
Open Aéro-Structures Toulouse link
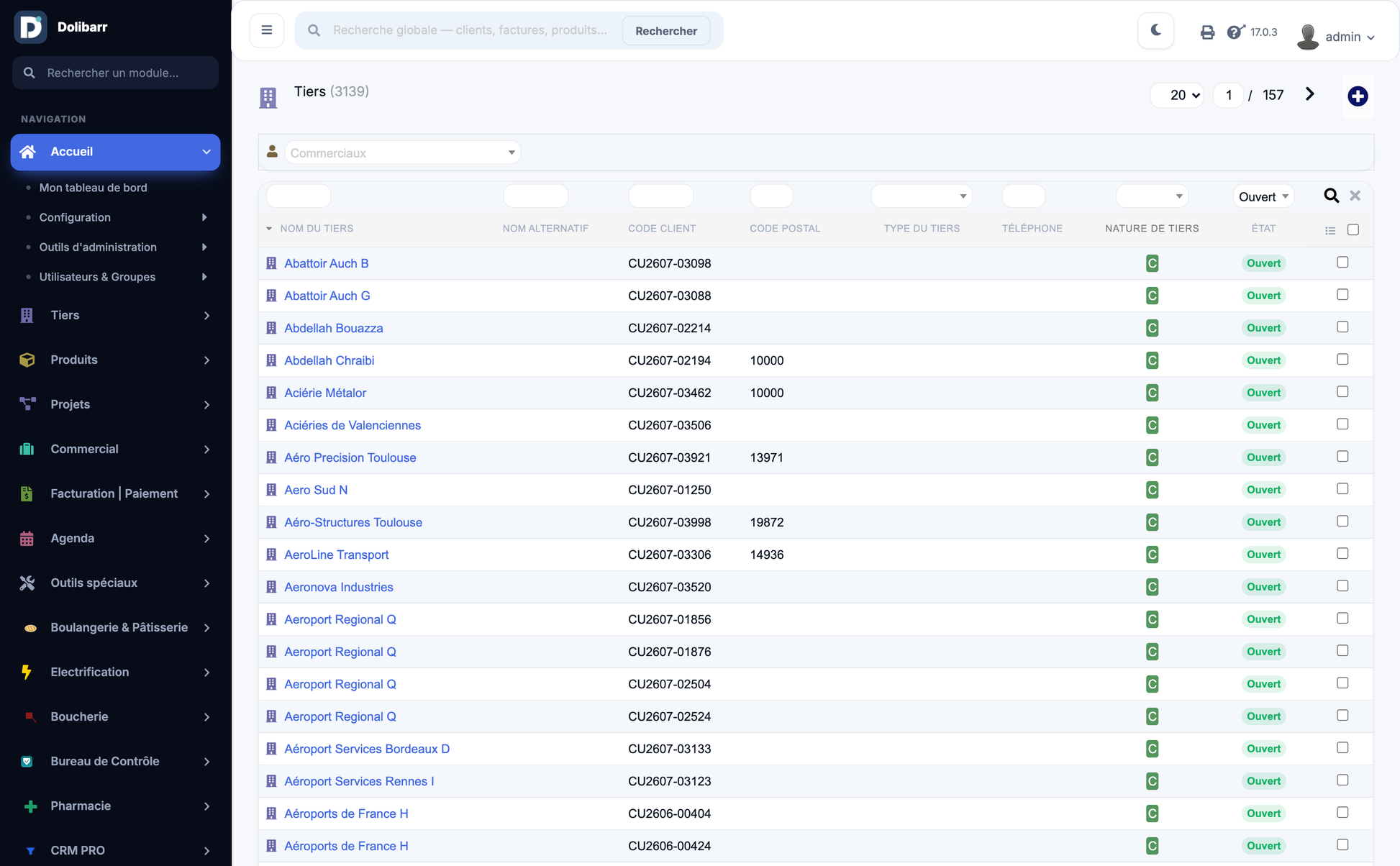(x=353, y=522)
